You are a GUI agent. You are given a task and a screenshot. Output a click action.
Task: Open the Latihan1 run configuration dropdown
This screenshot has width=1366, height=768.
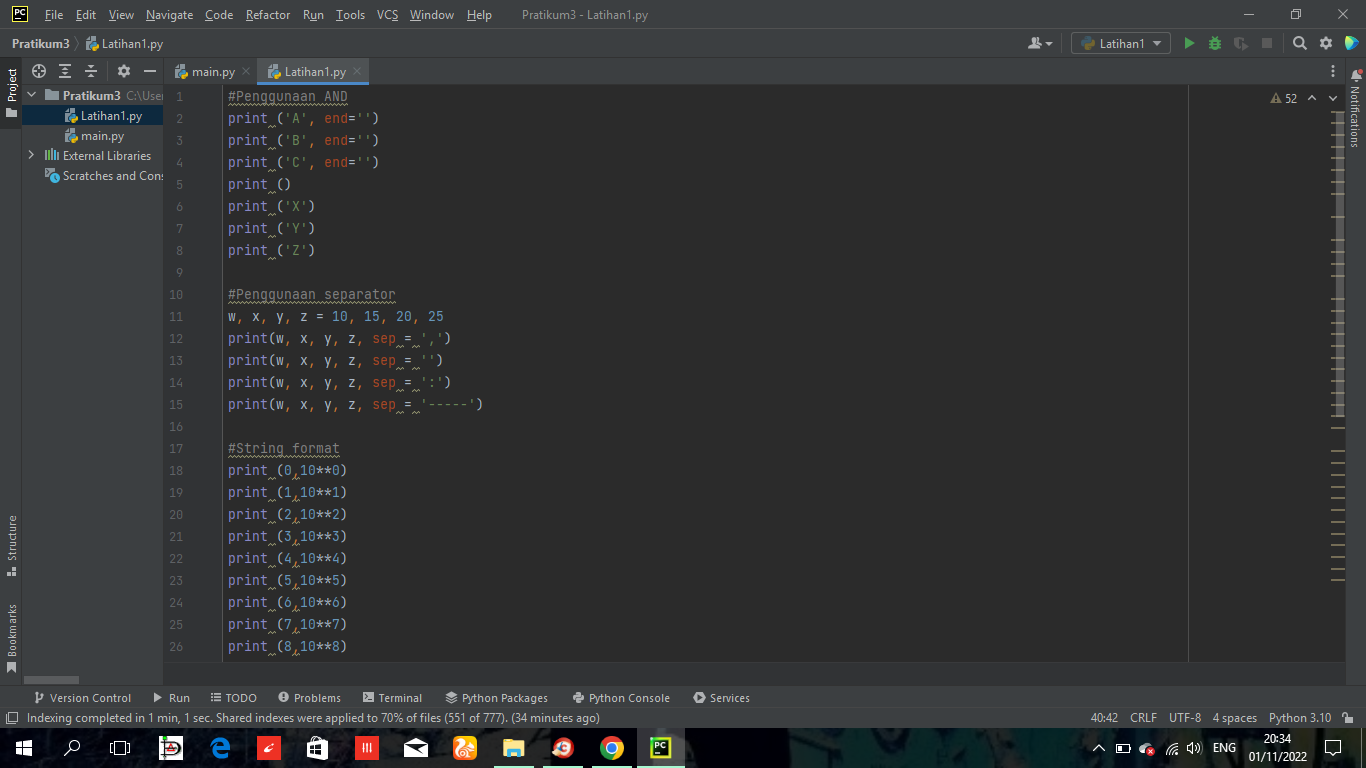[1121, 43]
